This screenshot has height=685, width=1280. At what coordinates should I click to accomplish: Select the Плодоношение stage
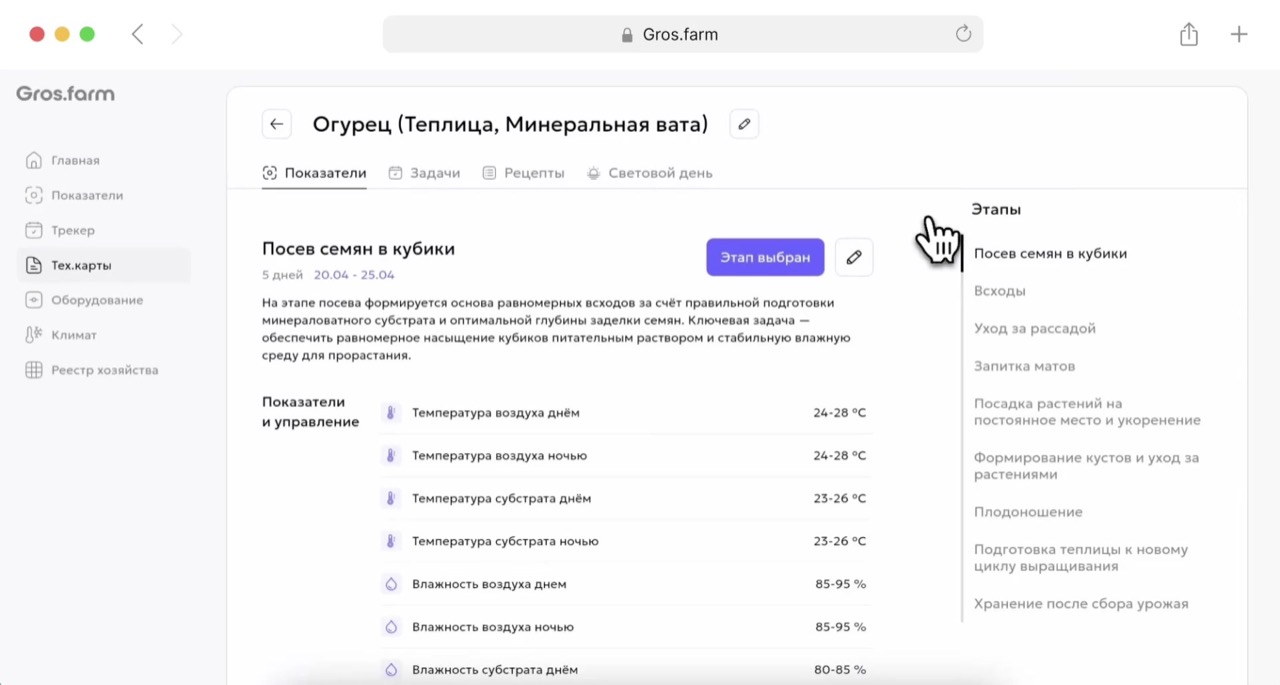(x=1028, y=512)
